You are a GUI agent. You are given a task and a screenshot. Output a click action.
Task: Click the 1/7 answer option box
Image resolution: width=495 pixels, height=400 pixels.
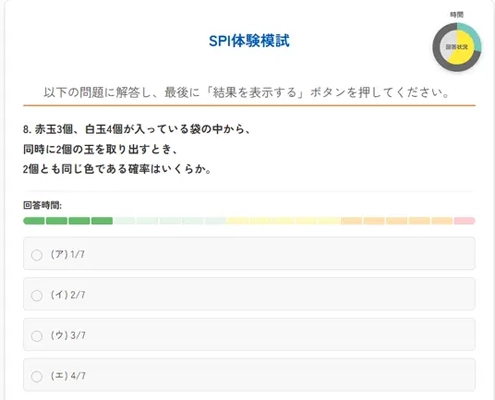pos(249,253)
